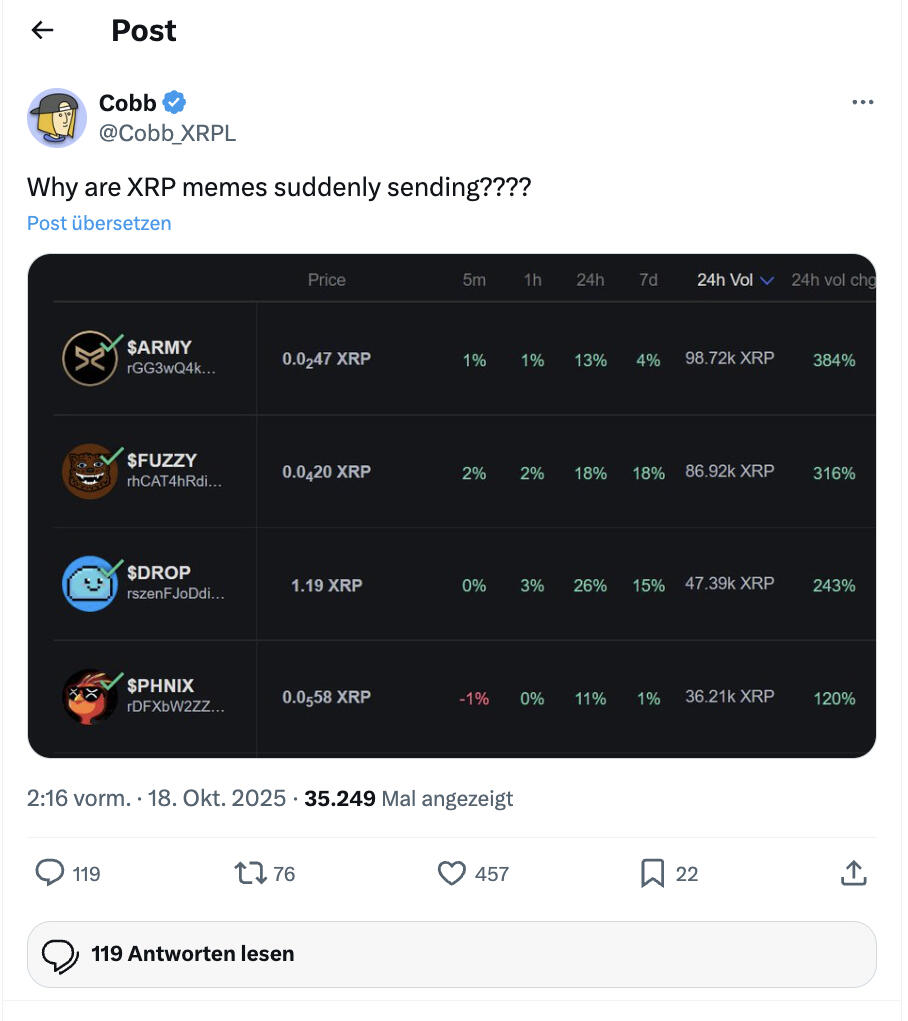The height and width of the screenshot is (1021, 908).
Task: Click the 7d column header
Action: click(648, 280)
